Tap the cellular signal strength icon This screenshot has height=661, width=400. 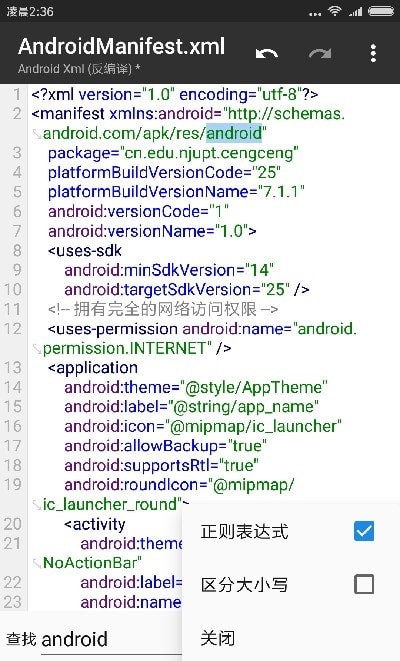[x=356, y=12]
